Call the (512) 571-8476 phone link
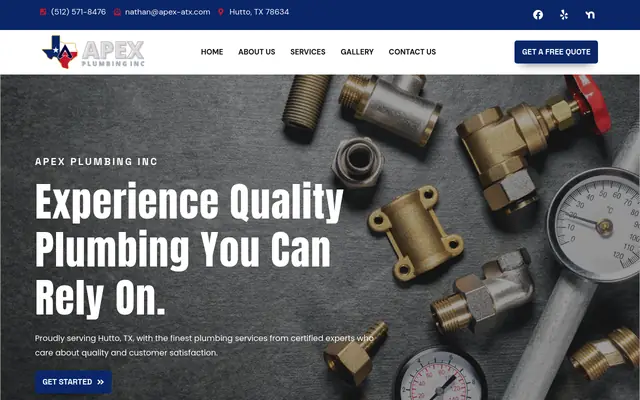 78,12
